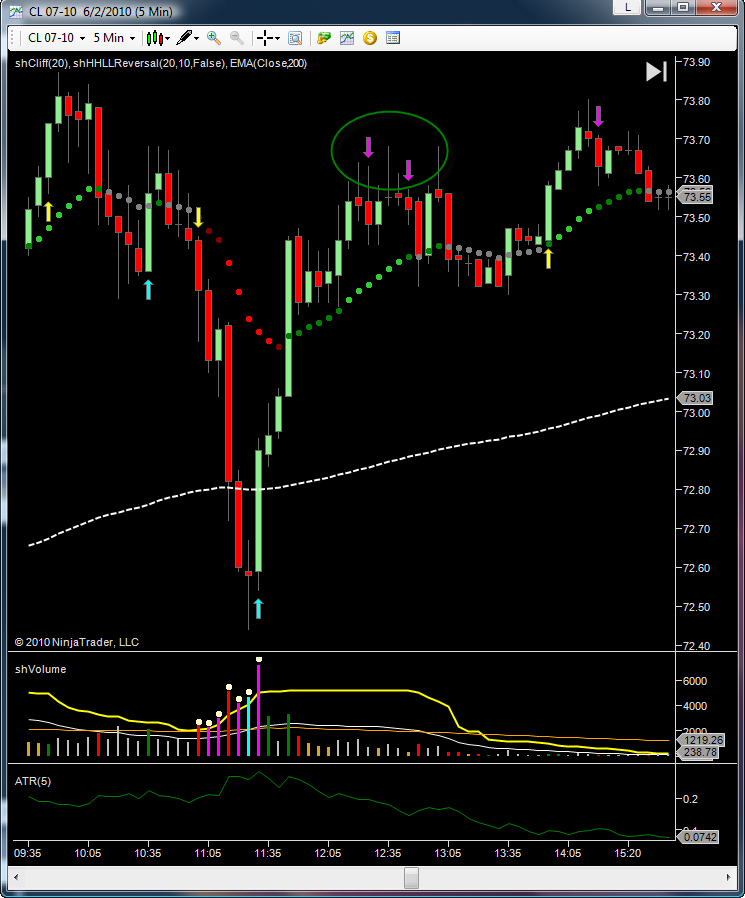The height and width of the screenshot is (898, 745).
Task: Close the chart window
Action: (716, 7)
